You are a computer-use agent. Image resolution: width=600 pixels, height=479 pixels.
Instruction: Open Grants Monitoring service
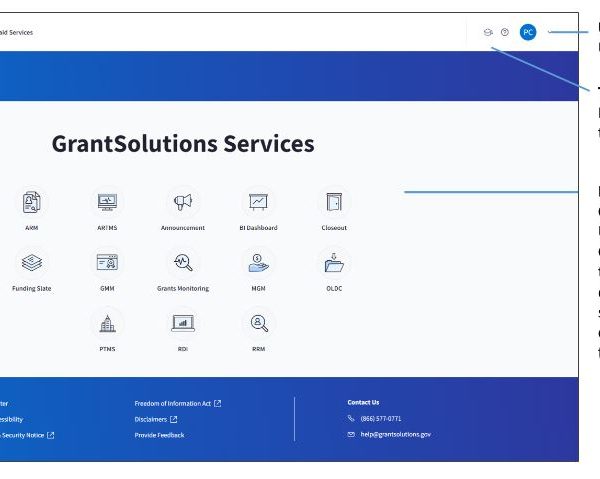pos(182,264)
